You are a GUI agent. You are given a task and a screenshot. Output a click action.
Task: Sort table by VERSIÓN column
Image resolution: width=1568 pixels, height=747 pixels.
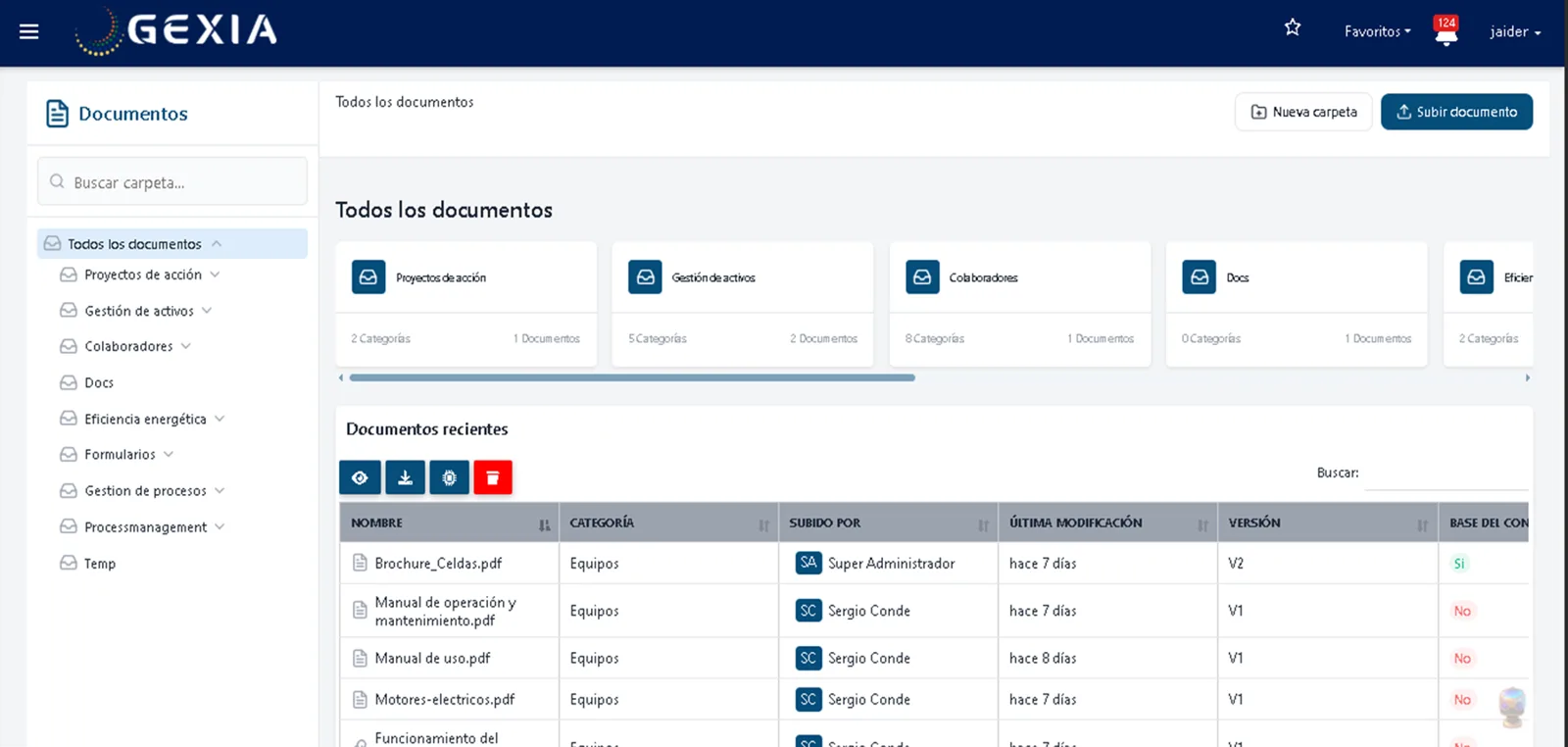coord(1327,523)
